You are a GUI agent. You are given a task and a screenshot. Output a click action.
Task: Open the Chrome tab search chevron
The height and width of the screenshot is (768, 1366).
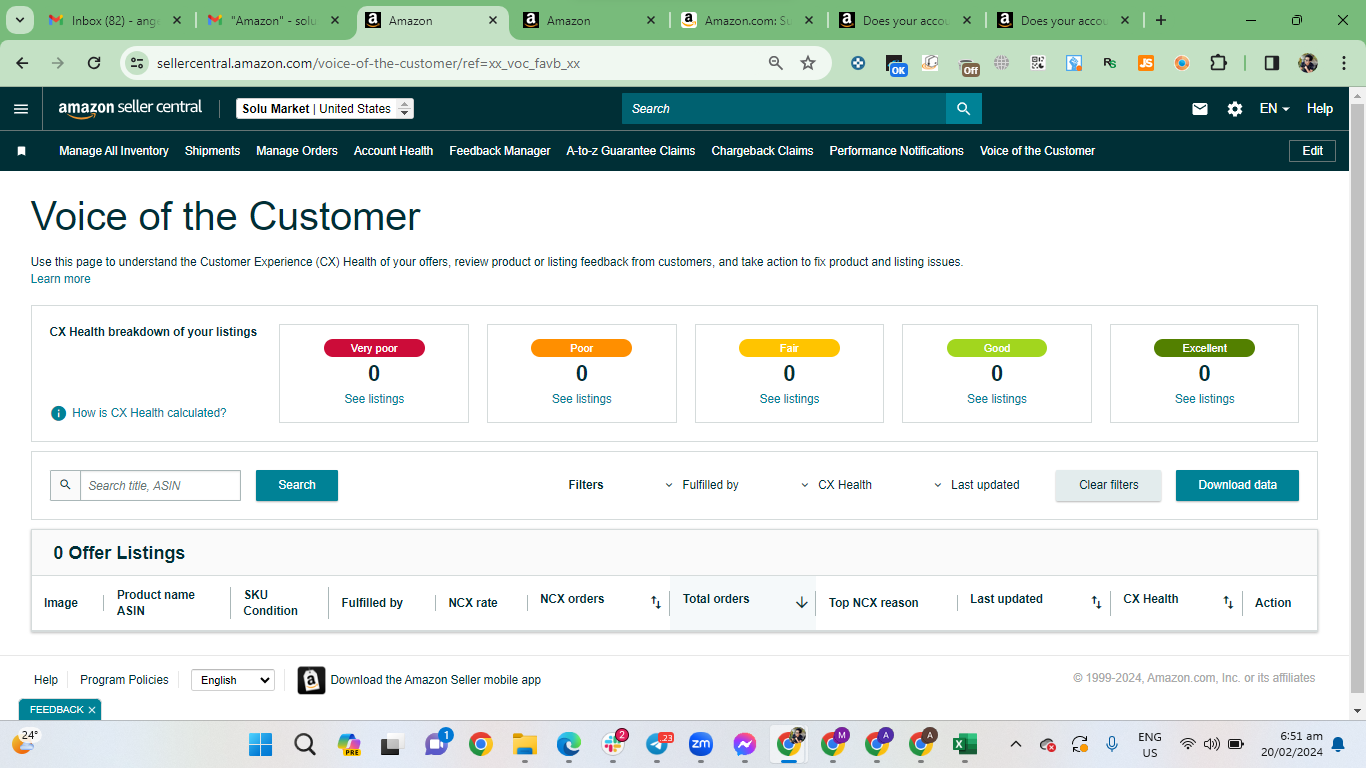pyautogui.click(x=19, y=20)
